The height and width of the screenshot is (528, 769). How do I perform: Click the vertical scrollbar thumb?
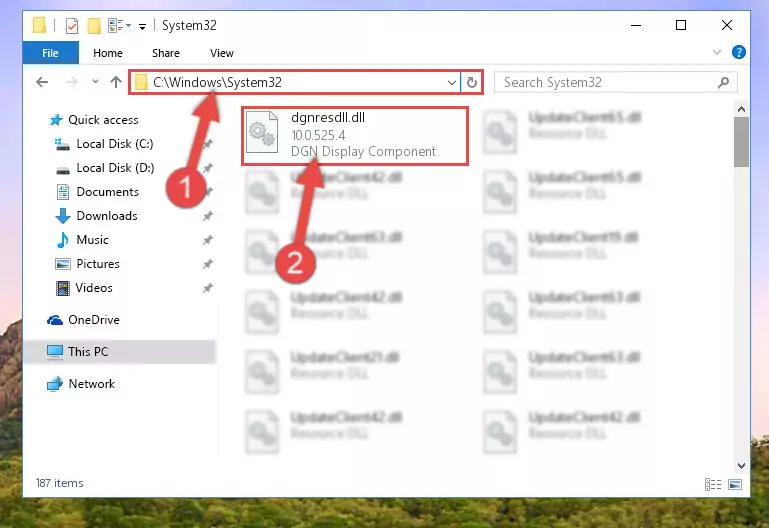pos(741,142)
